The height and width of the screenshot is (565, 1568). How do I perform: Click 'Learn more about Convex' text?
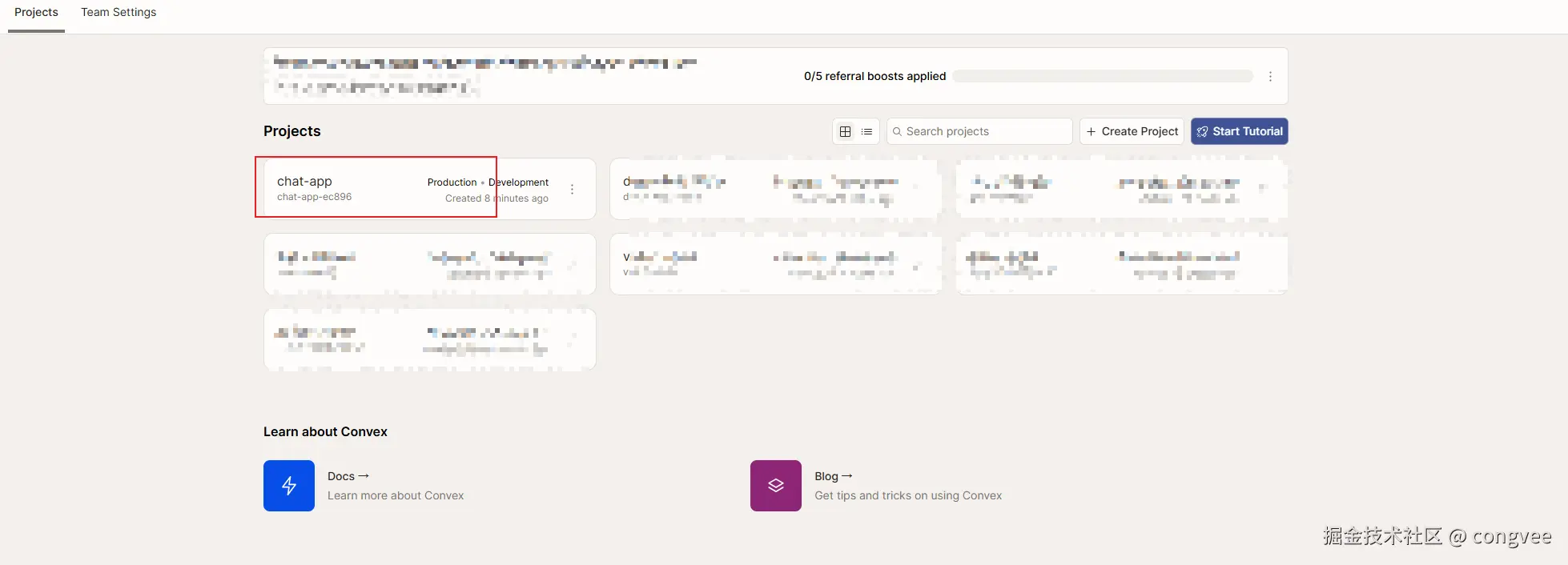[396, 495]
